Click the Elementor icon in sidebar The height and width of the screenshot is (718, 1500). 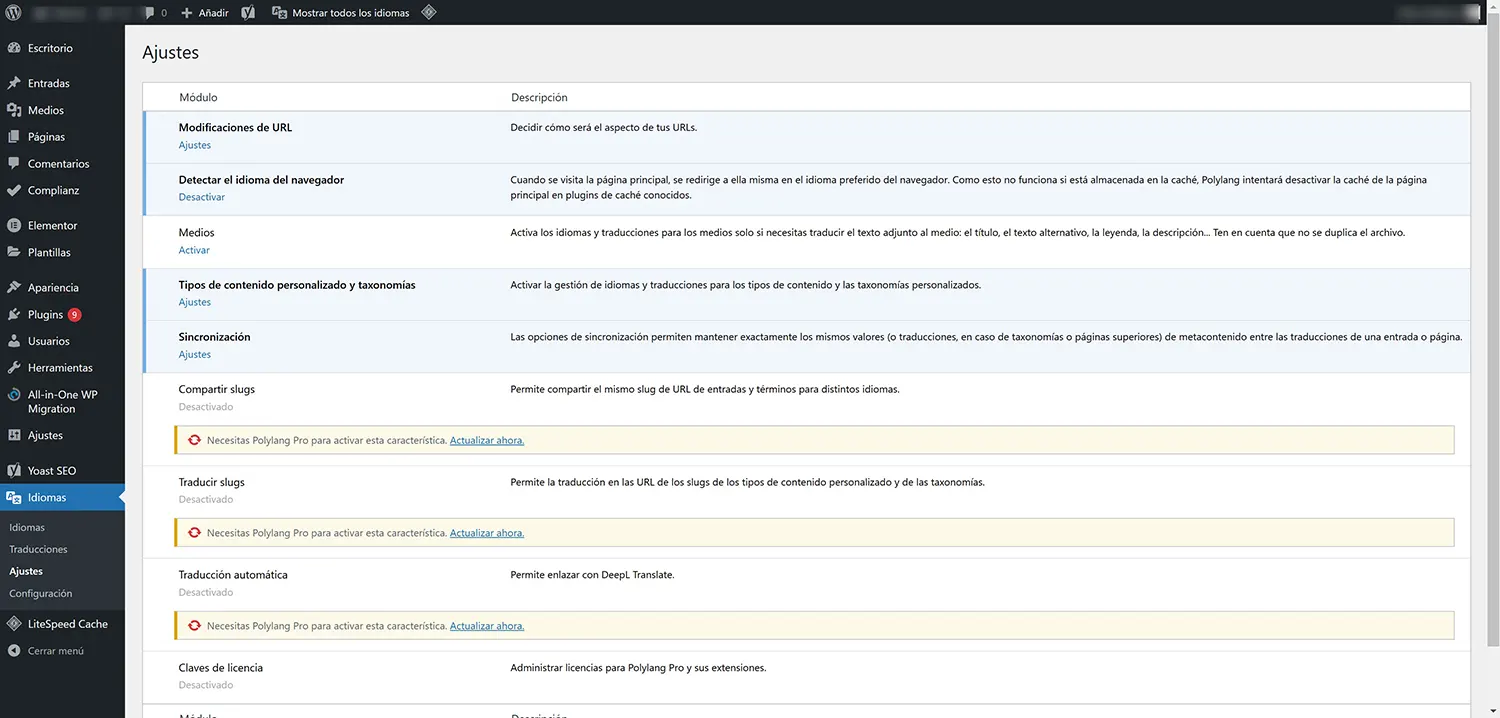coord(14,226)
